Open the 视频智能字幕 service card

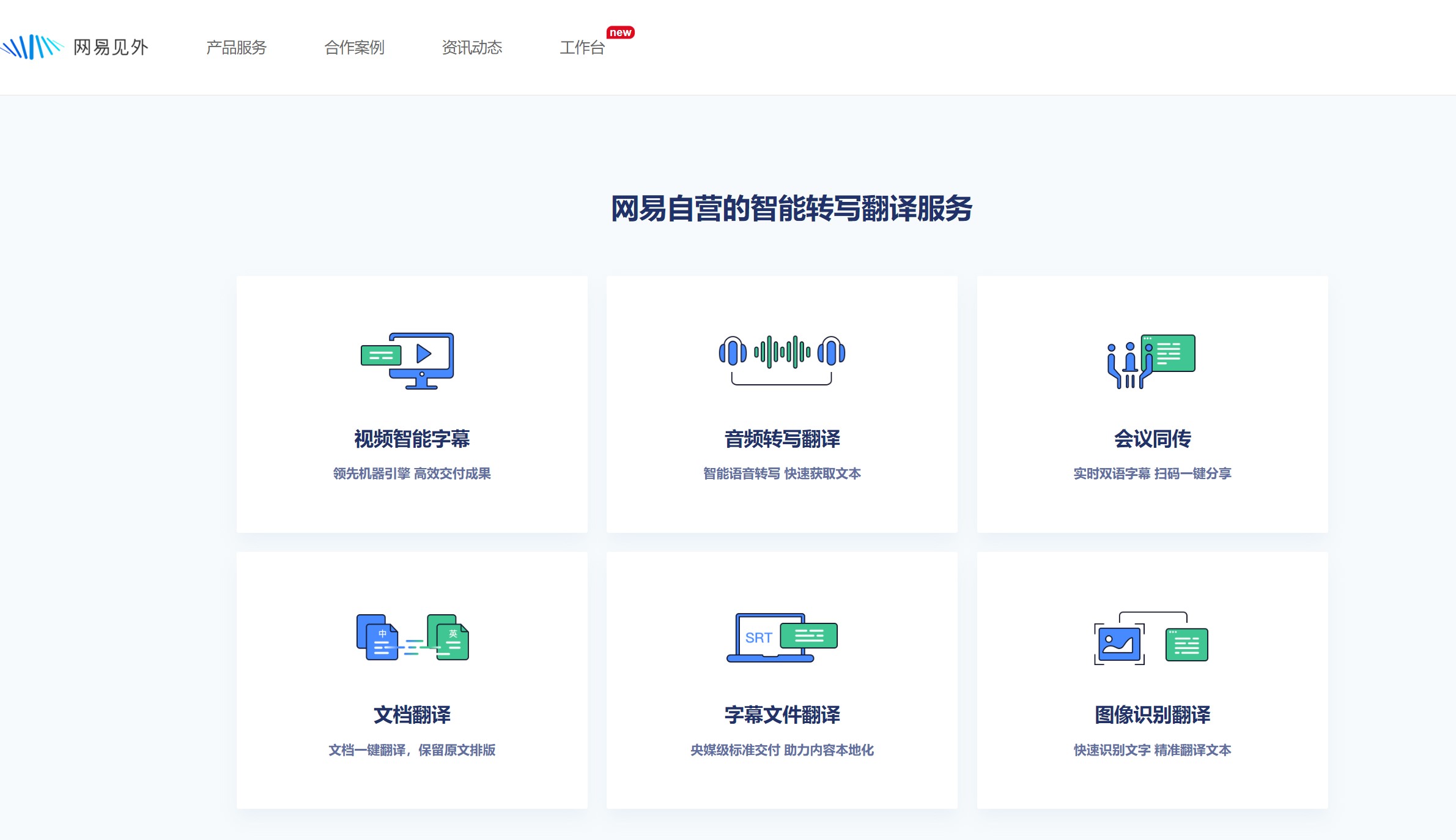pyautogui.click(x=412, y=404)
